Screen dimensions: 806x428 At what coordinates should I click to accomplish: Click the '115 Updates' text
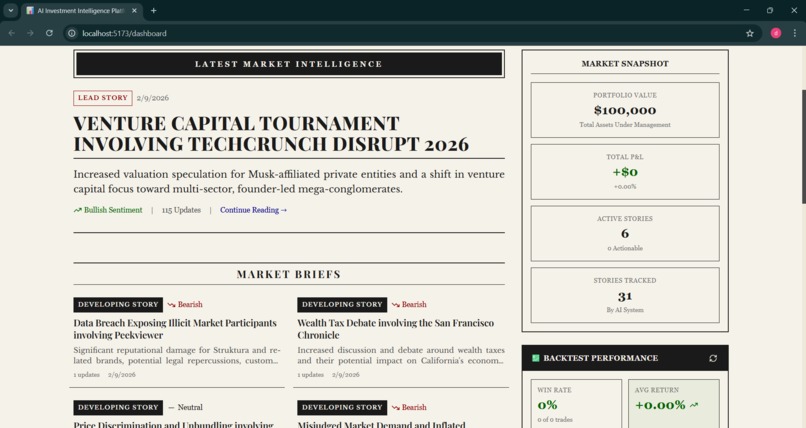coord(181,210)
